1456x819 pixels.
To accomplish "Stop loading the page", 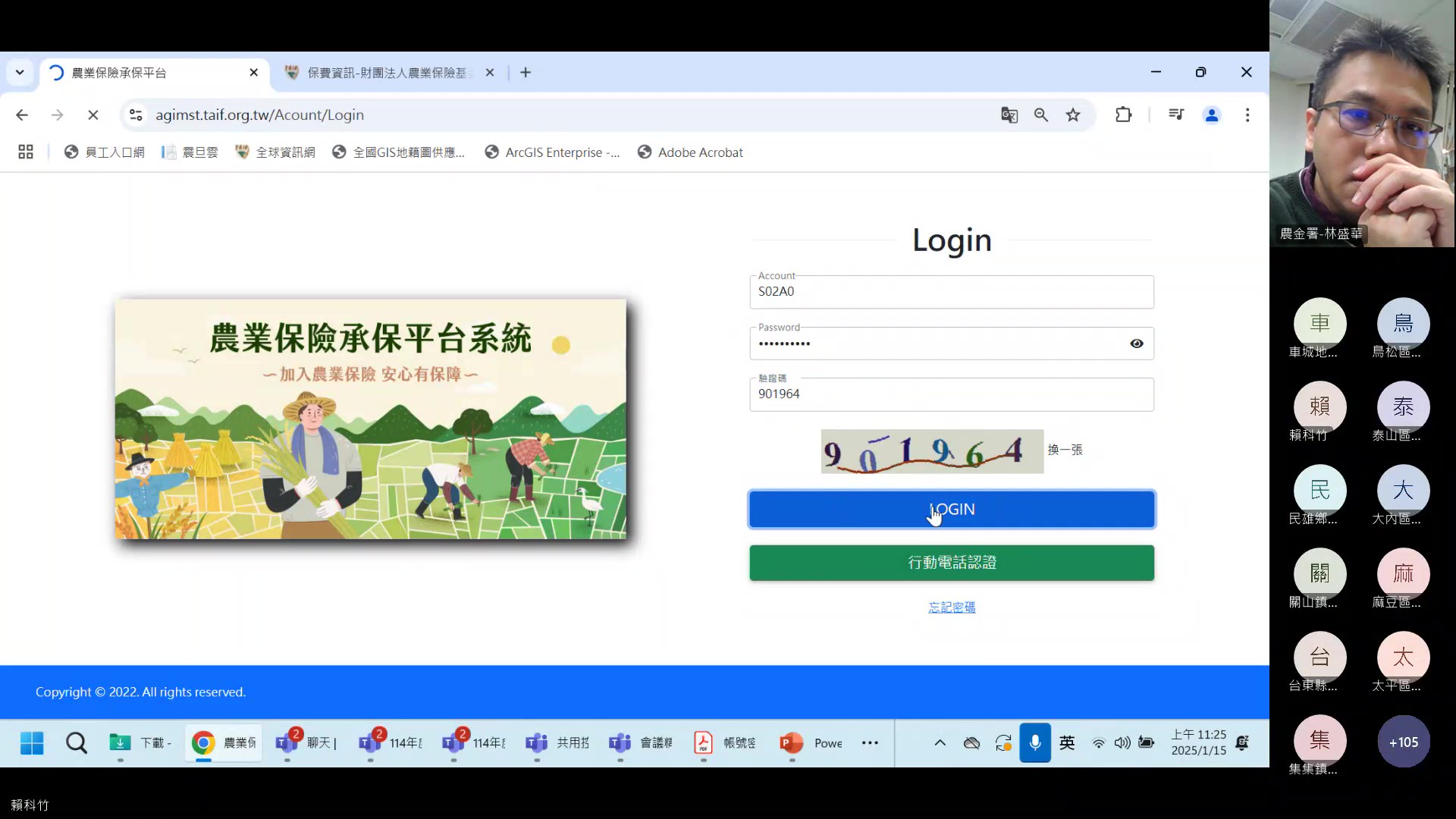I will [x=93, y=115].
